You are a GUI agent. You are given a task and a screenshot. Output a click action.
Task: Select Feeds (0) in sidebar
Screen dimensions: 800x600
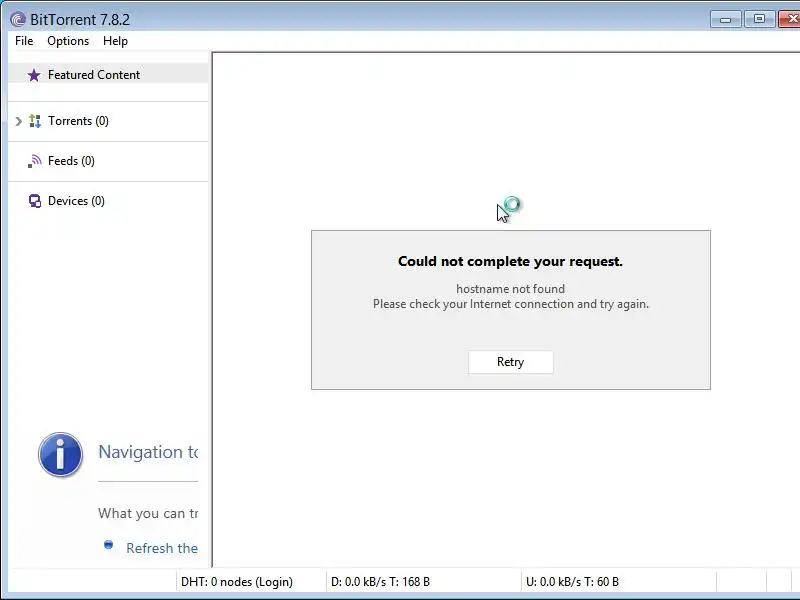pos(108,161)
